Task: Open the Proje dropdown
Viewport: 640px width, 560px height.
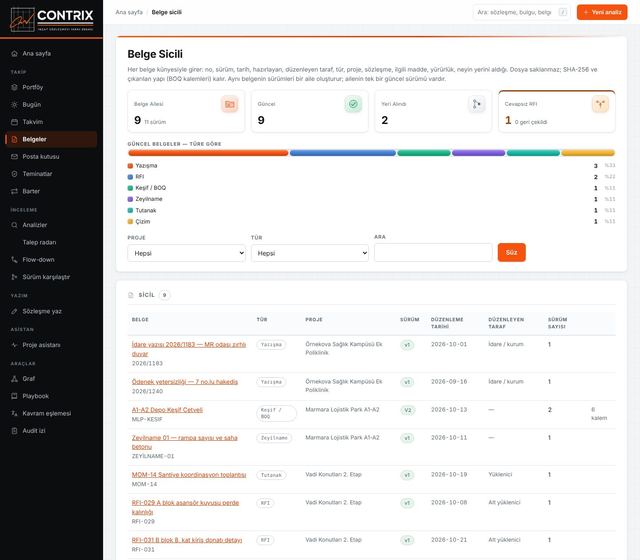Action: (x=187, y=253)
